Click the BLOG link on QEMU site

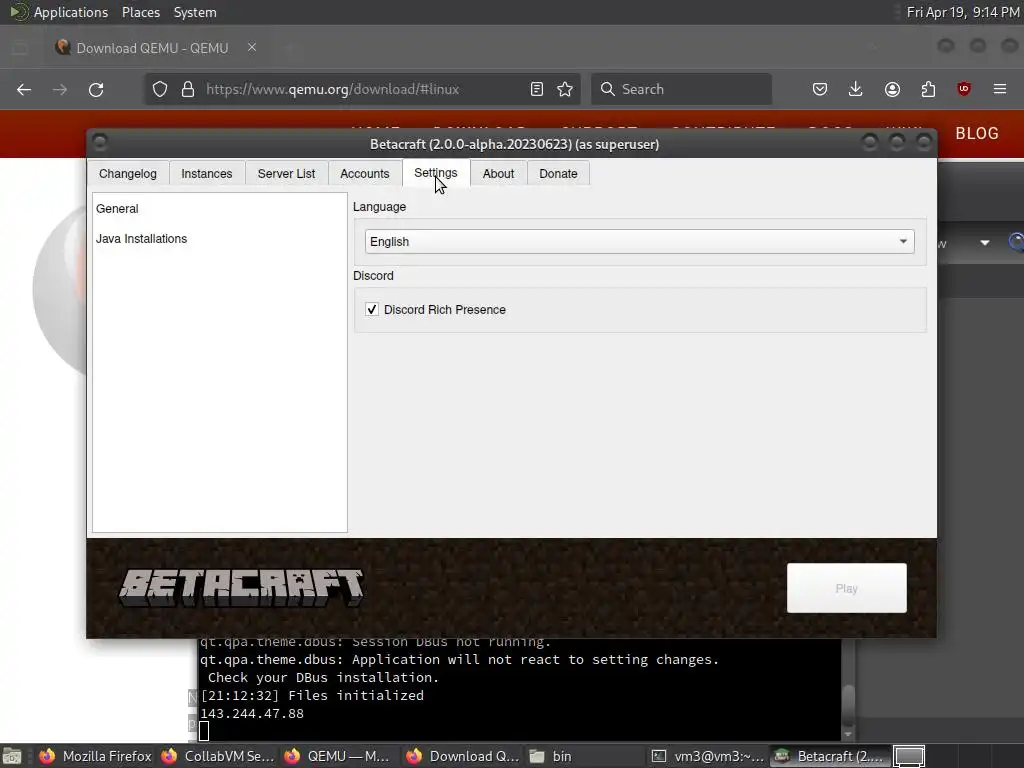pyautogui.click(x=977, y=133)
